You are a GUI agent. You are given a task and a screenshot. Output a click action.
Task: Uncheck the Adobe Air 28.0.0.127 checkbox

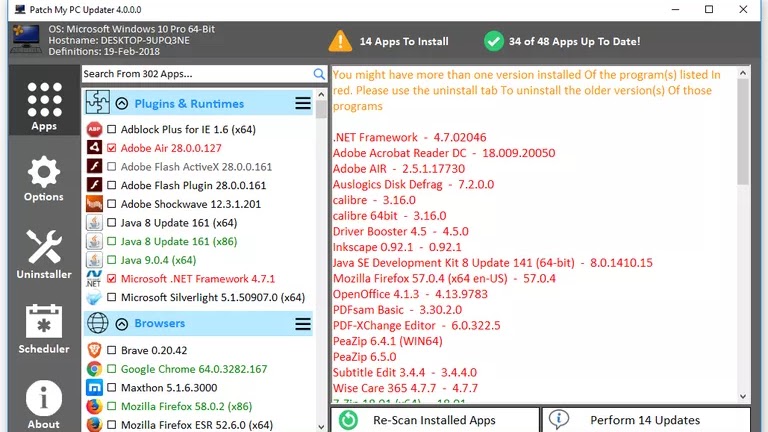(x=112, y=148)
